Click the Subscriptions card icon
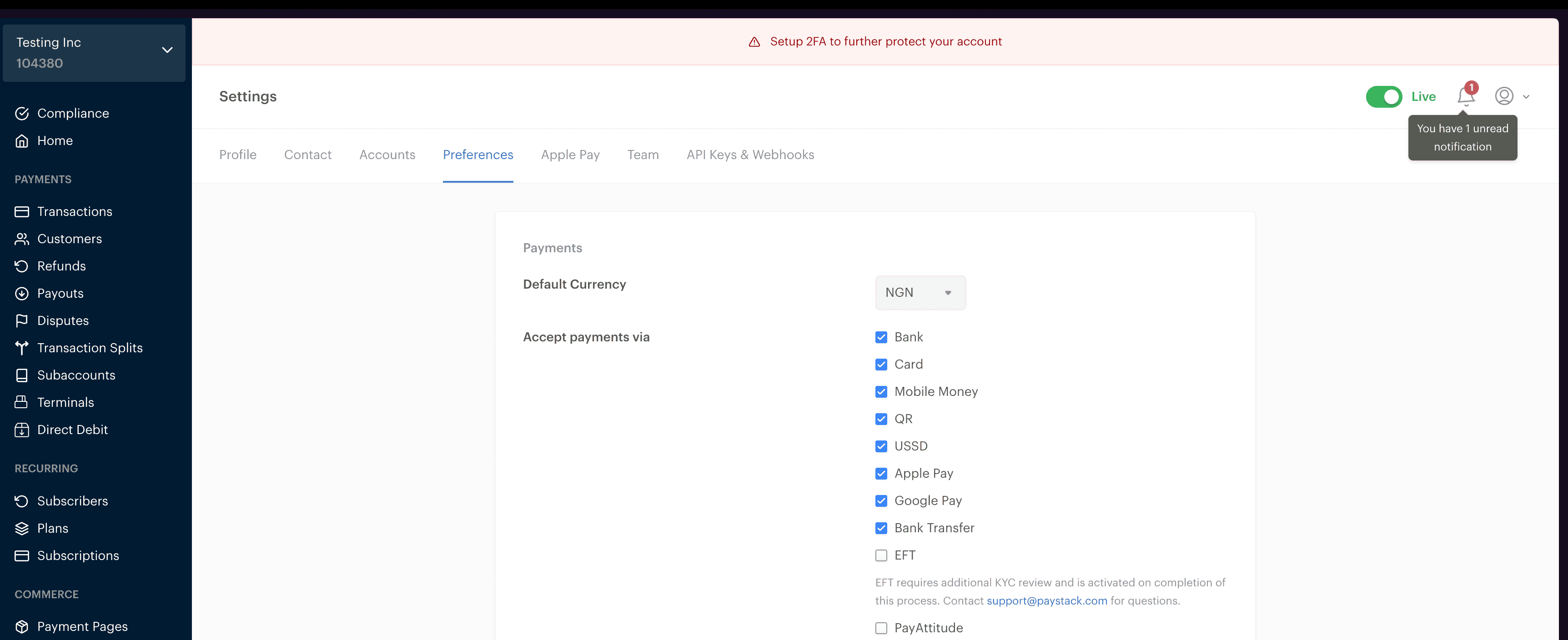Screen dimensions: 1568x640 [22, 555]
